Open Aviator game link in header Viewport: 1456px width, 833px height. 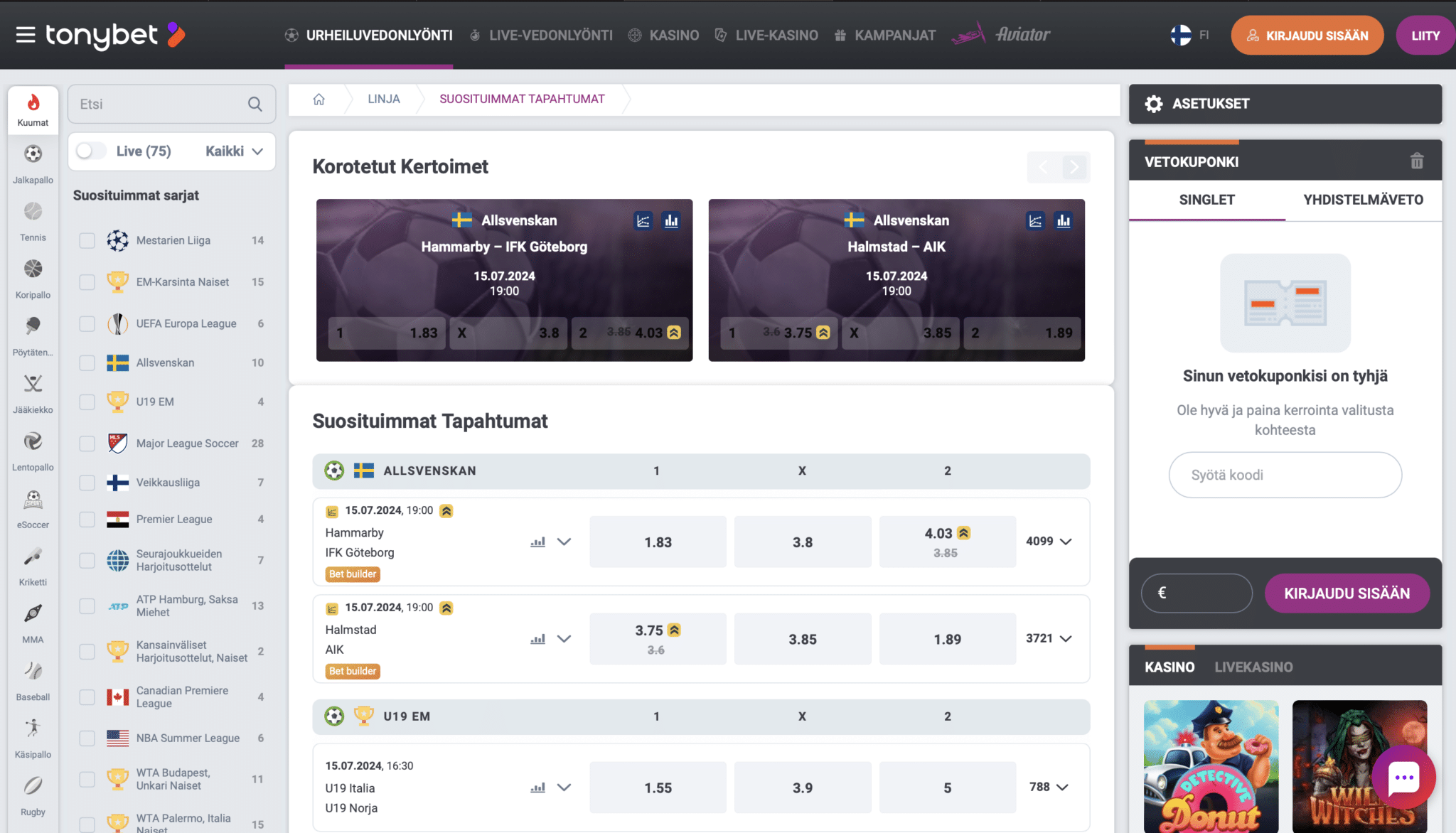pos(1002,34)
